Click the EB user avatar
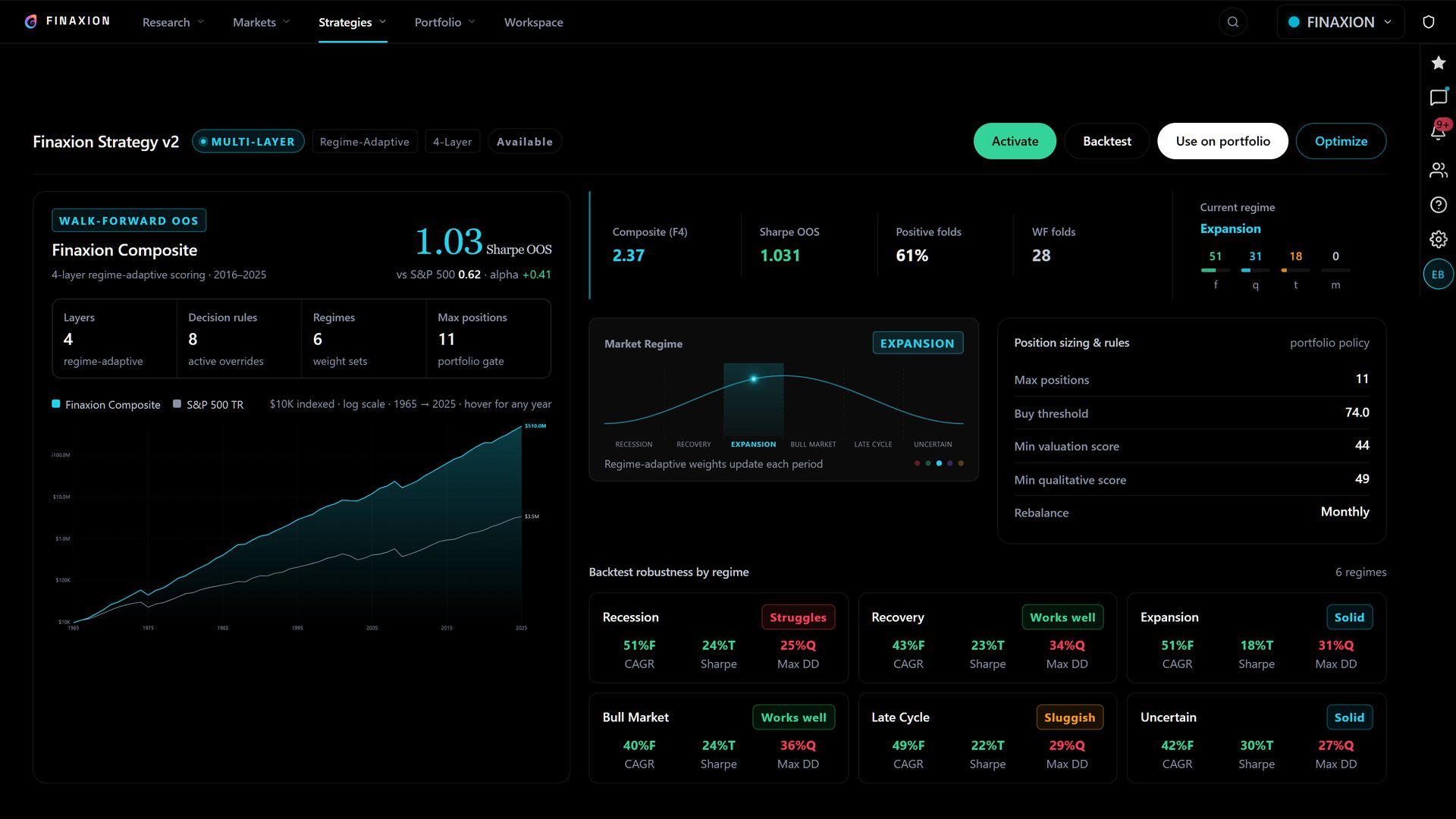This screenshot has width=1456, height=819. (x=1438, y=275)
